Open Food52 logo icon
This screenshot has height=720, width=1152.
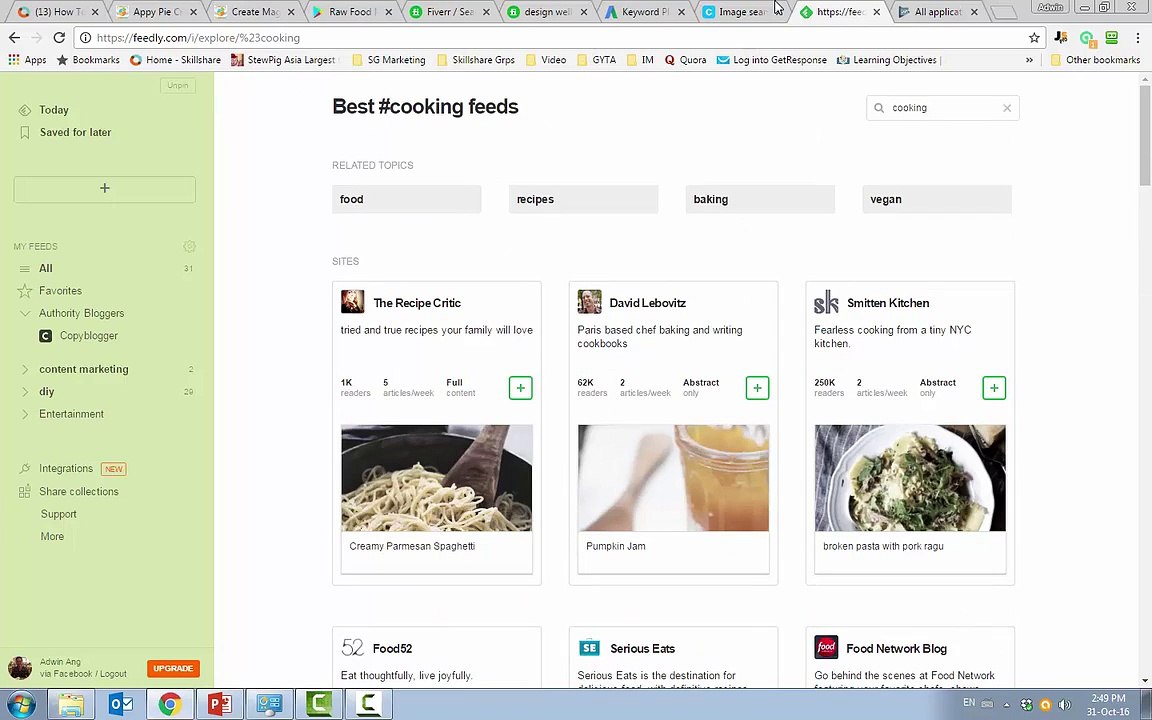click(x=353, y=647)
